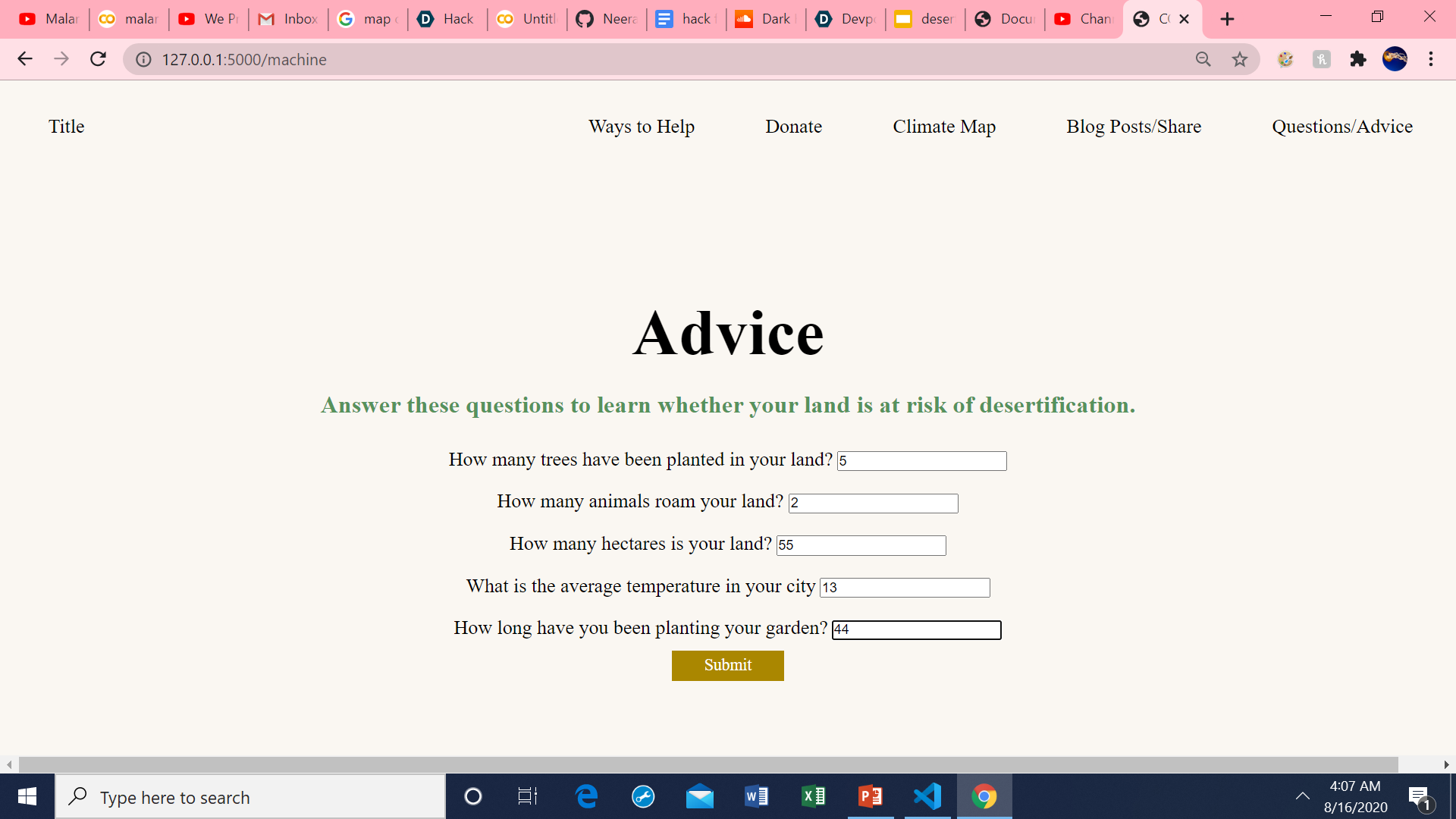Click the site information icon
This screenshot has height=819, width=1456.
143,59
